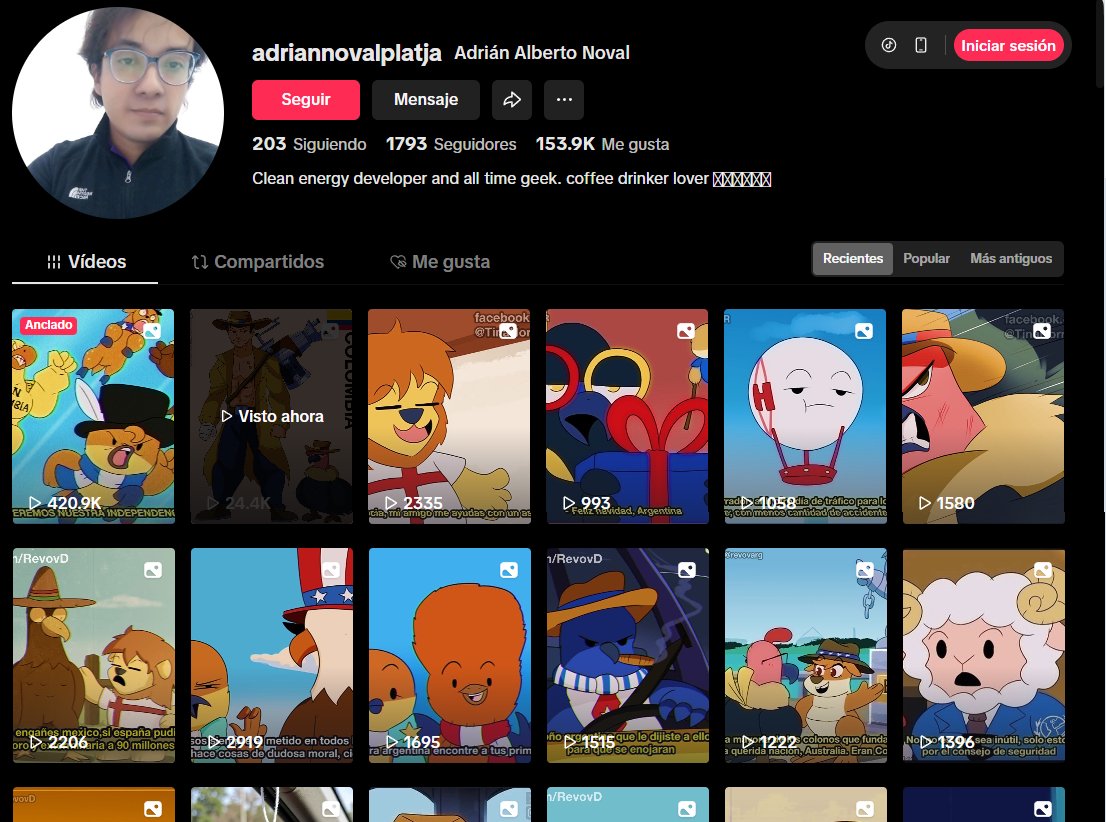This screenshot has width=1106, height=822.
Task: Click the photo-post icon on 1058 thumbnail
Action: (x=863, y=331)
